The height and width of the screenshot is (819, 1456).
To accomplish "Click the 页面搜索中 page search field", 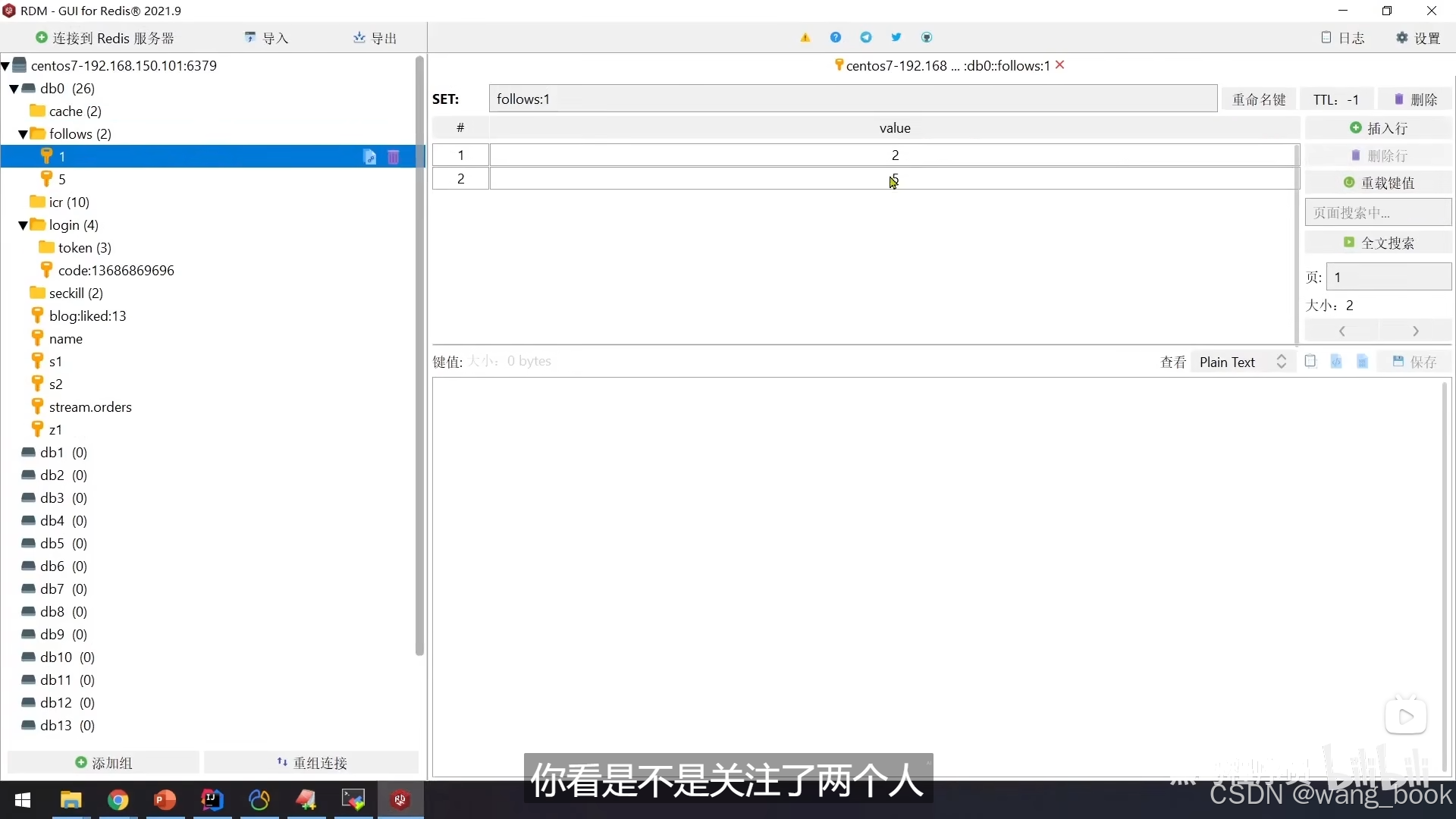I will (1379, 213).
